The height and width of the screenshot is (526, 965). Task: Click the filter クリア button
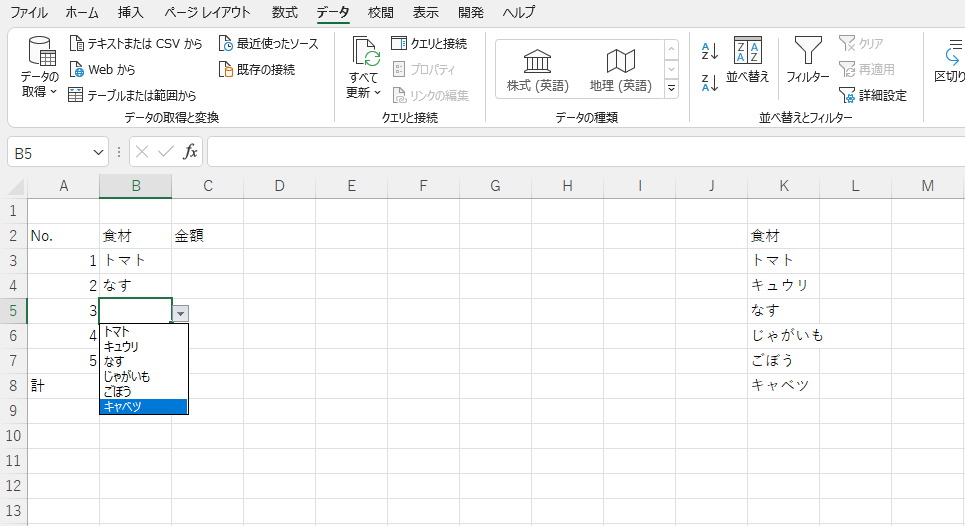point(860,44)
